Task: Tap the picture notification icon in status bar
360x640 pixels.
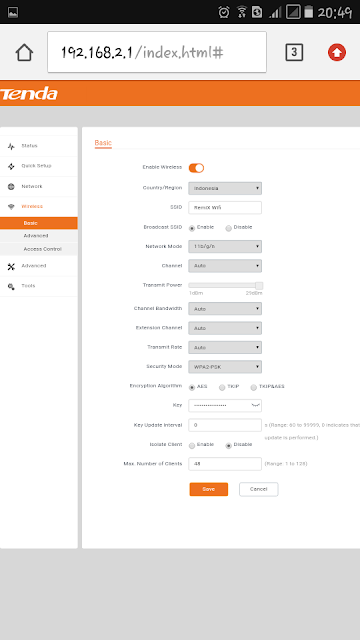Action: pyautogui.click(x=13, y=12)
